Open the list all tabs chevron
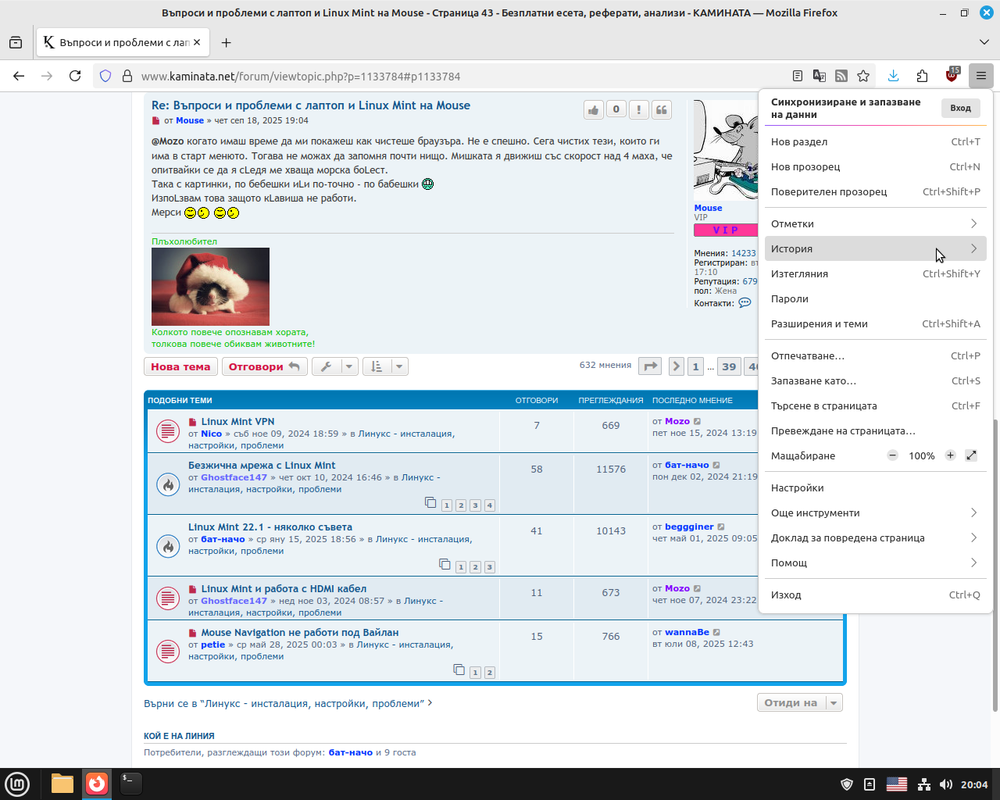This screenshot has height=800, width=1000. [x=984, y=42]
